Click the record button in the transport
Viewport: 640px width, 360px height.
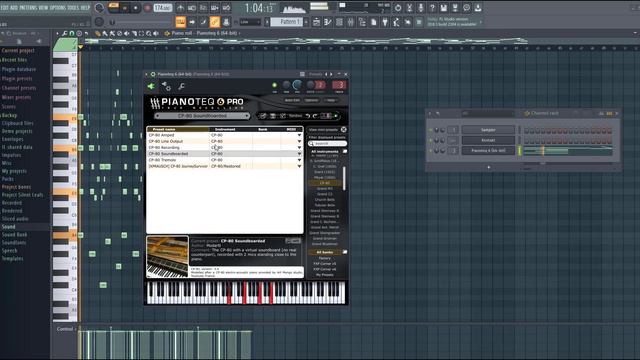coord(147,8)
